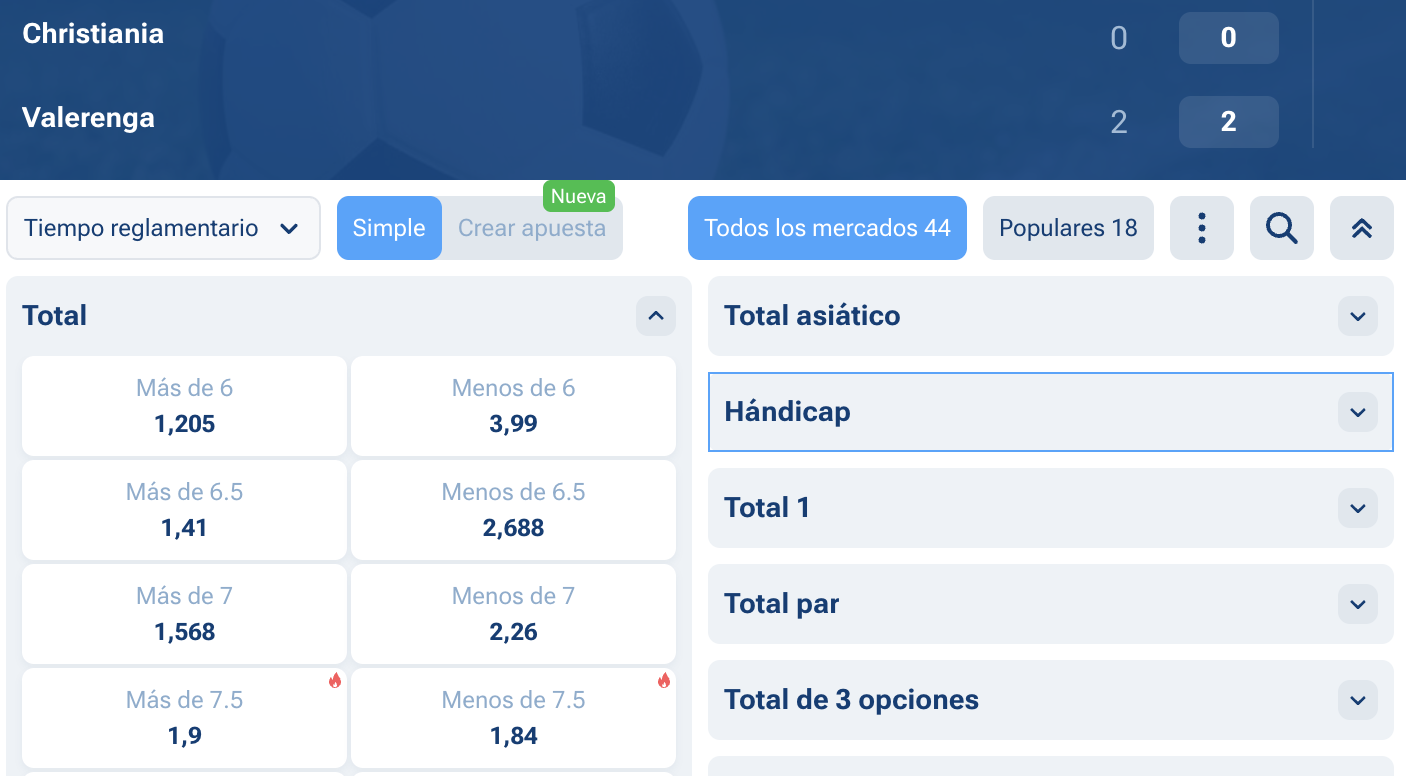Viewport: 1406px width, 776px height.
Task: Click the Hándicap section title
Action: coord(787,412)
